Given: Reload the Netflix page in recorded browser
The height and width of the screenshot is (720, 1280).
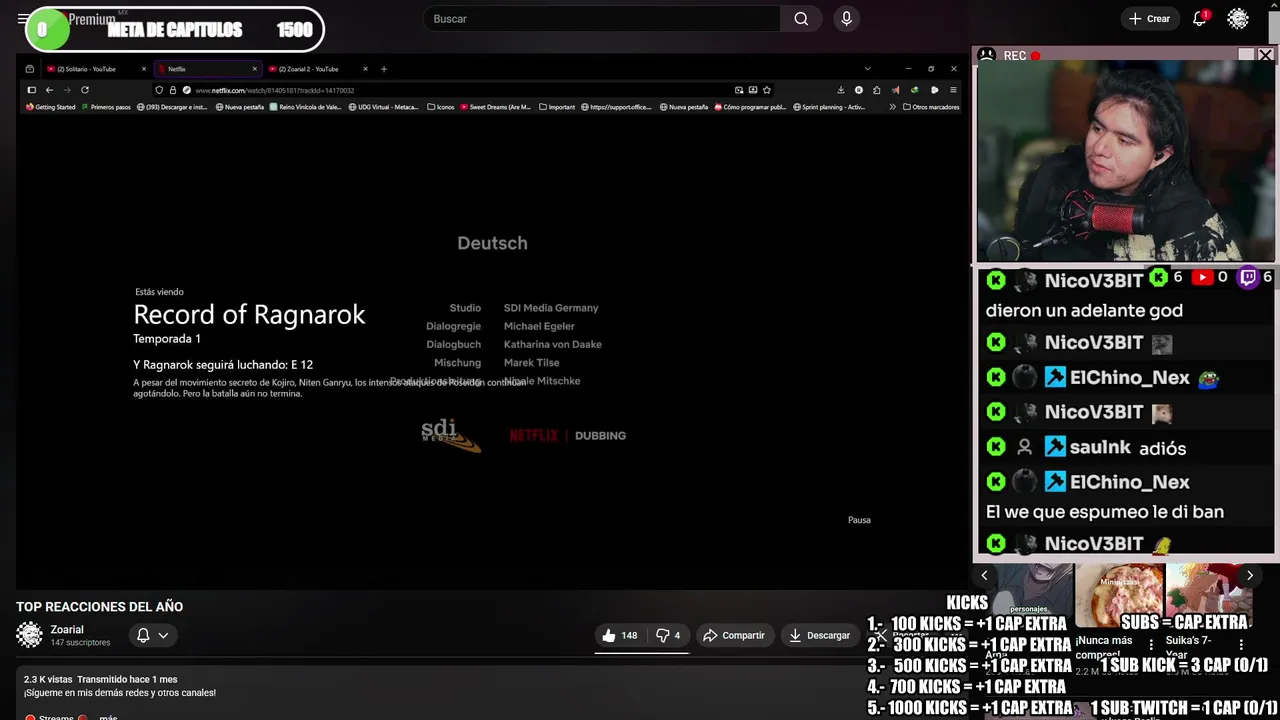Looking at the screenshot, I should click(85, 90).
